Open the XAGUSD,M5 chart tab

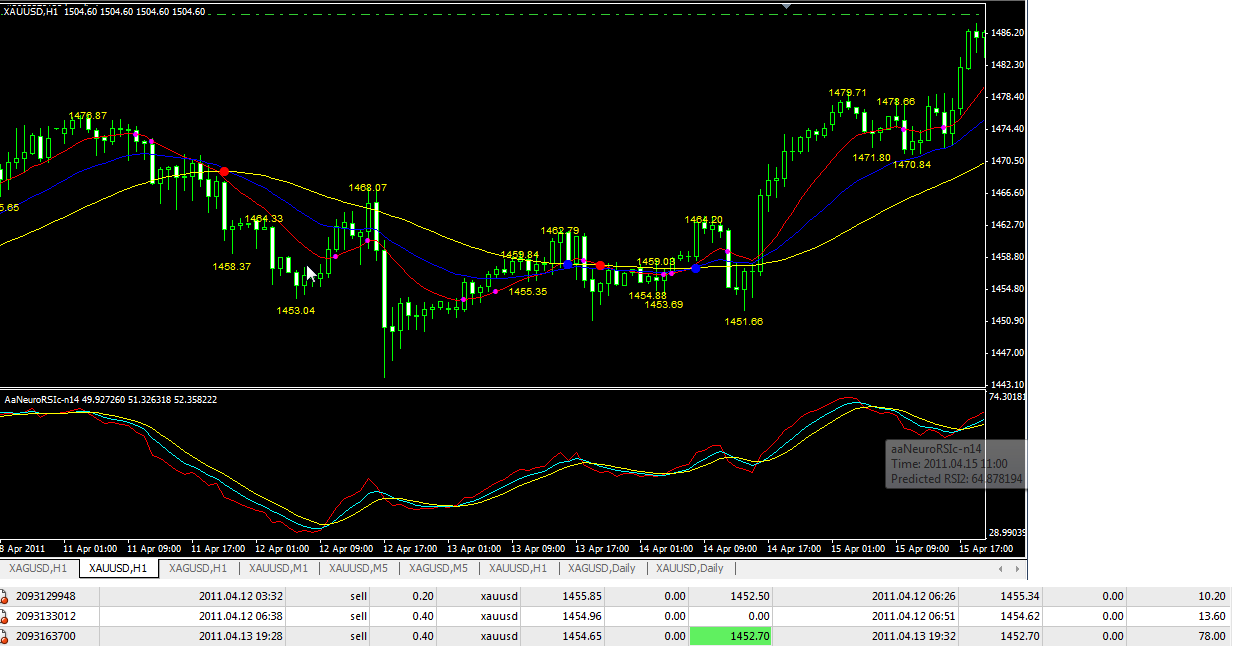(x=438, y=568)
